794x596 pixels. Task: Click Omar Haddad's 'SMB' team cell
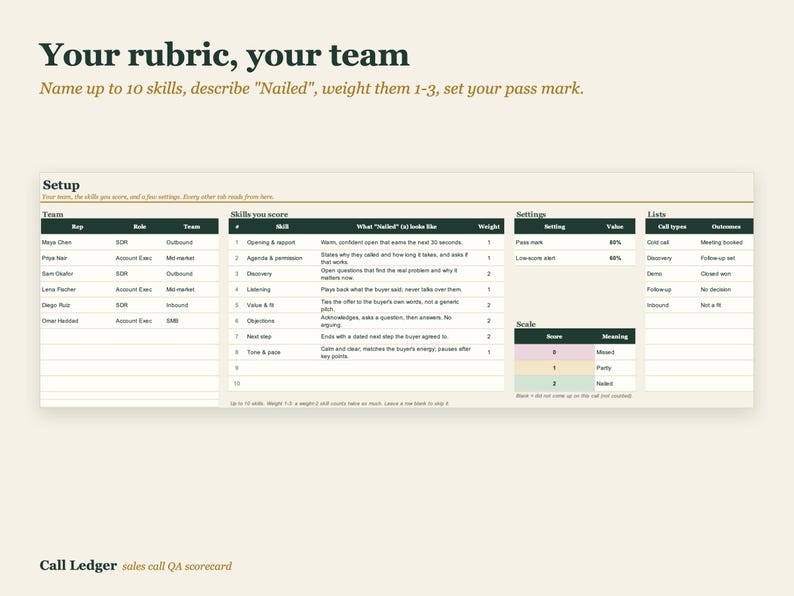tap(191, 321)
